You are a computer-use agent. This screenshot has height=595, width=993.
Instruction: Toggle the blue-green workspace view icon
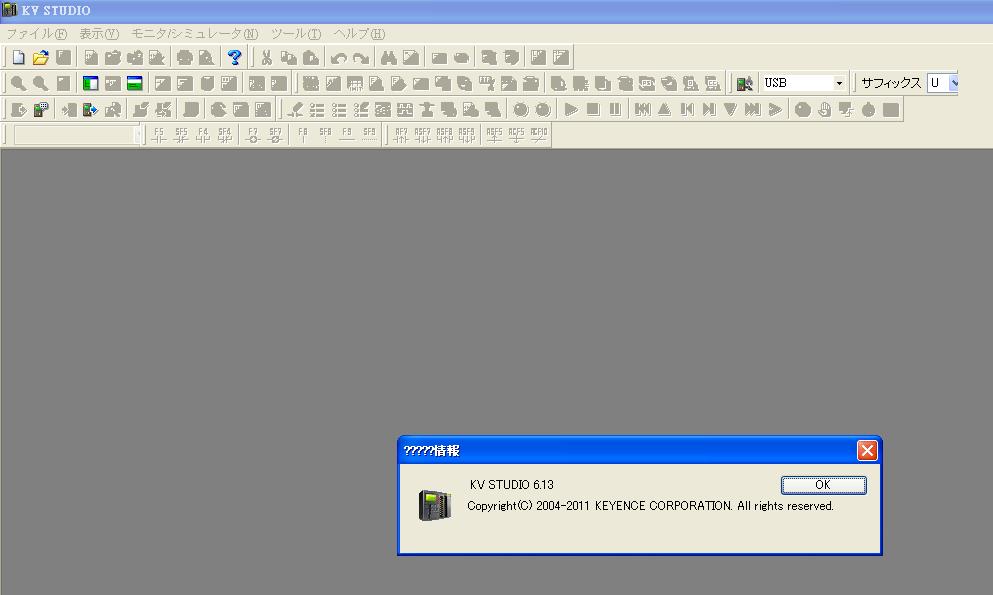coord(91,84)
